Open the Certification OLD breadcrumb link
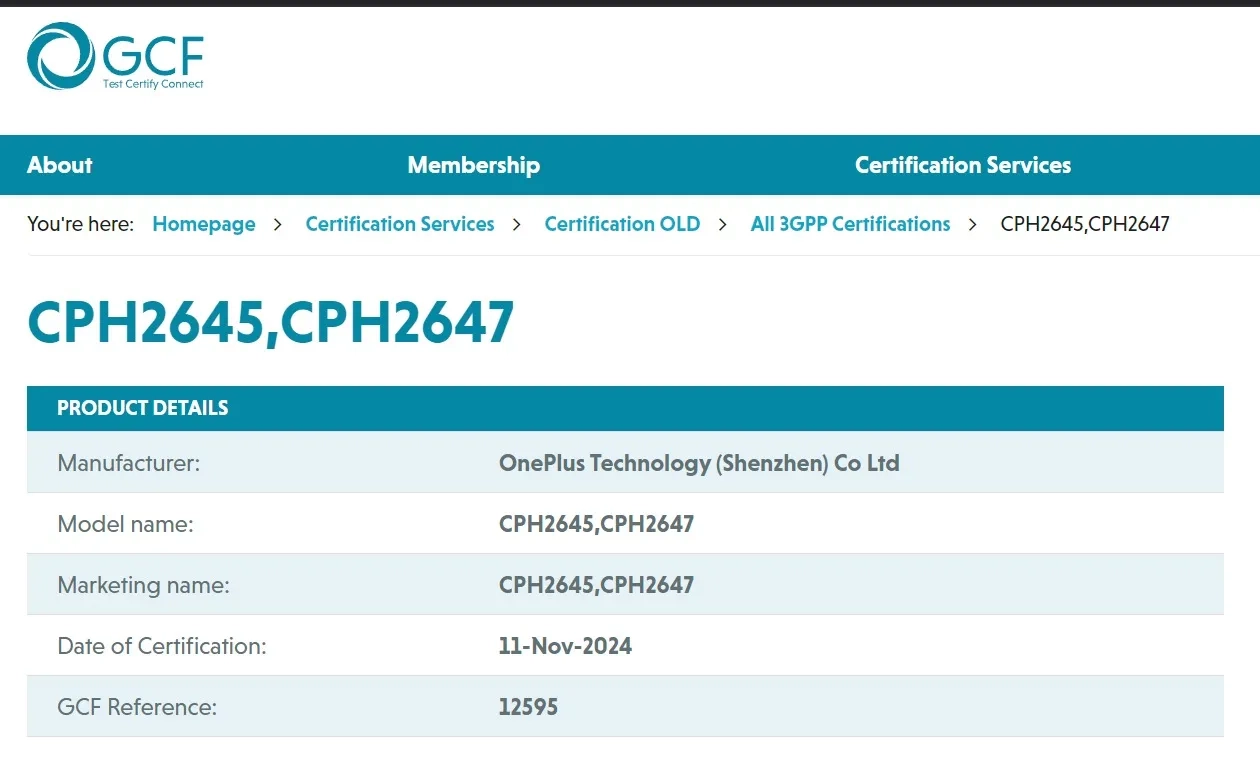 coord(622,224)
